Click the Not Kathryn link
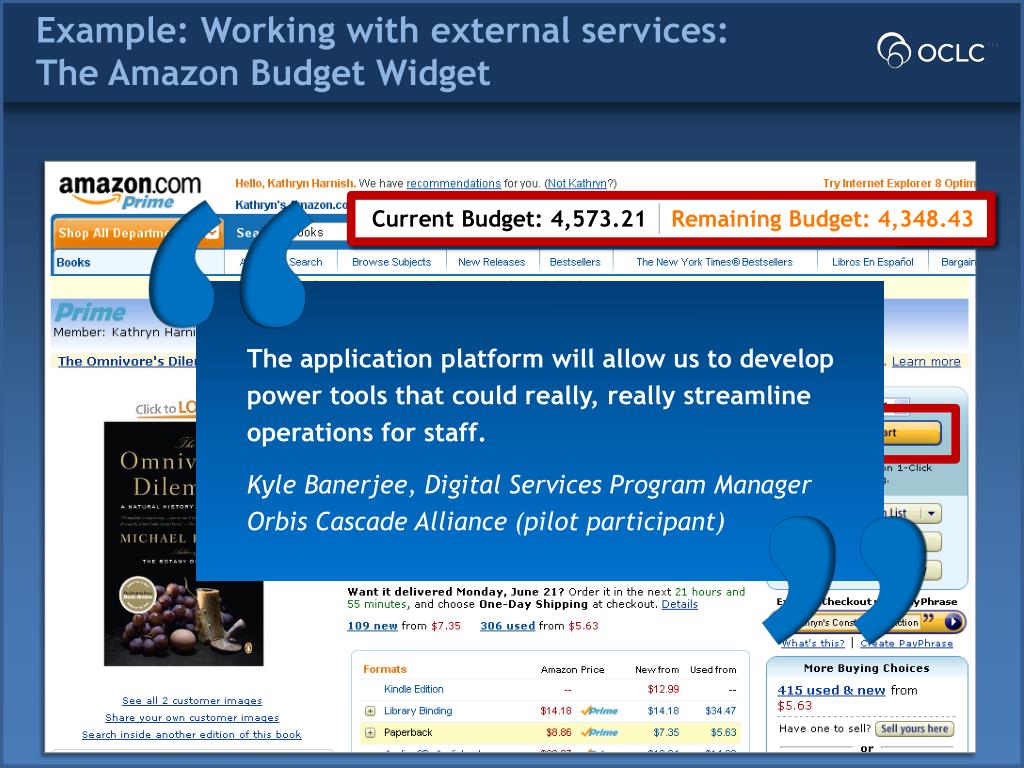 point(577,184)
